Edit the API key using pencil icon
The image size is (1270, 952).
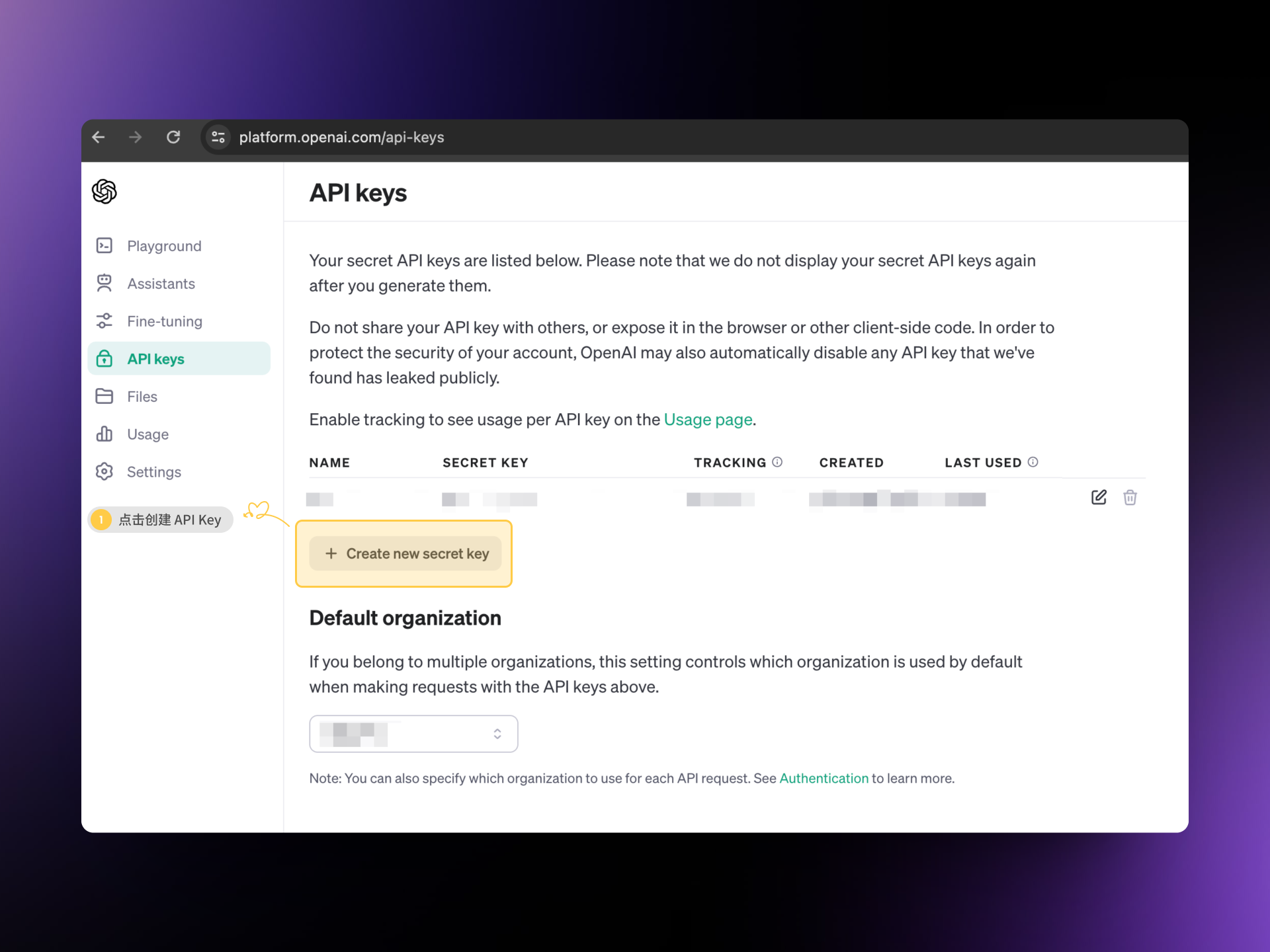pos(1099,498)
